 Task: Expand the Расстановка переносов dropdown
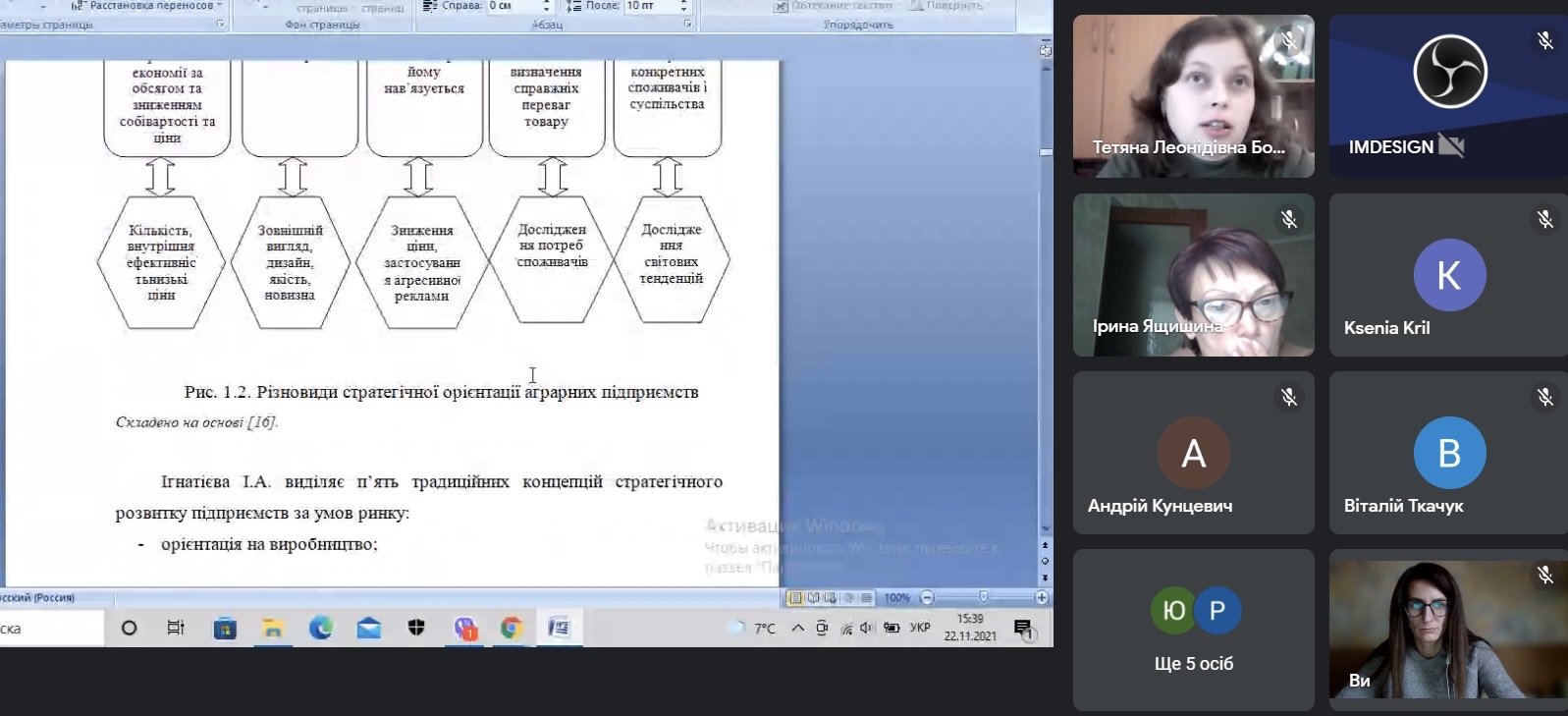(x=220, y=6)
